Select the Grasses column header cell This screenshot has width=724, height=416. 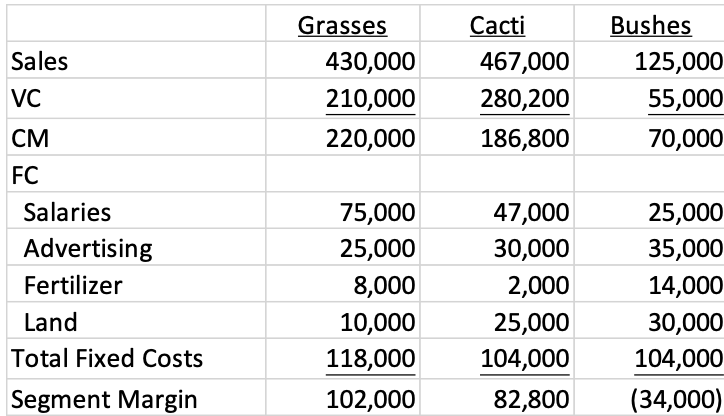(x=343, y=24)
